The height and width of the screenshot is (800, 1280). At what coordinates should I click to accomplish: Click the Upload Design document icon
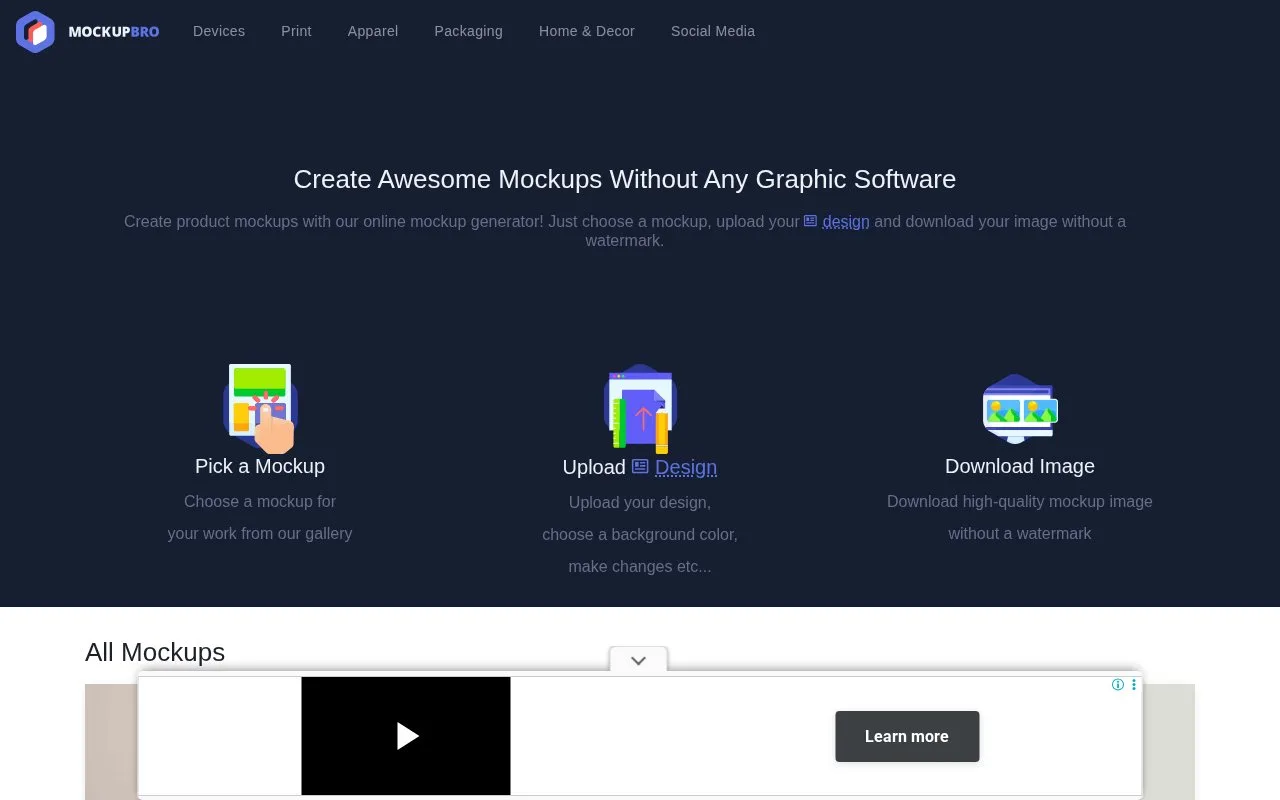click(640, 408)
